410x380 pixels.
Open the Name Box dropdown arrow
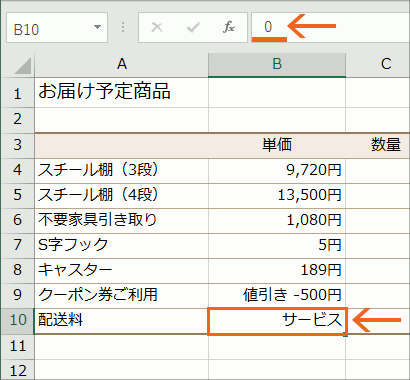point(97,27)
